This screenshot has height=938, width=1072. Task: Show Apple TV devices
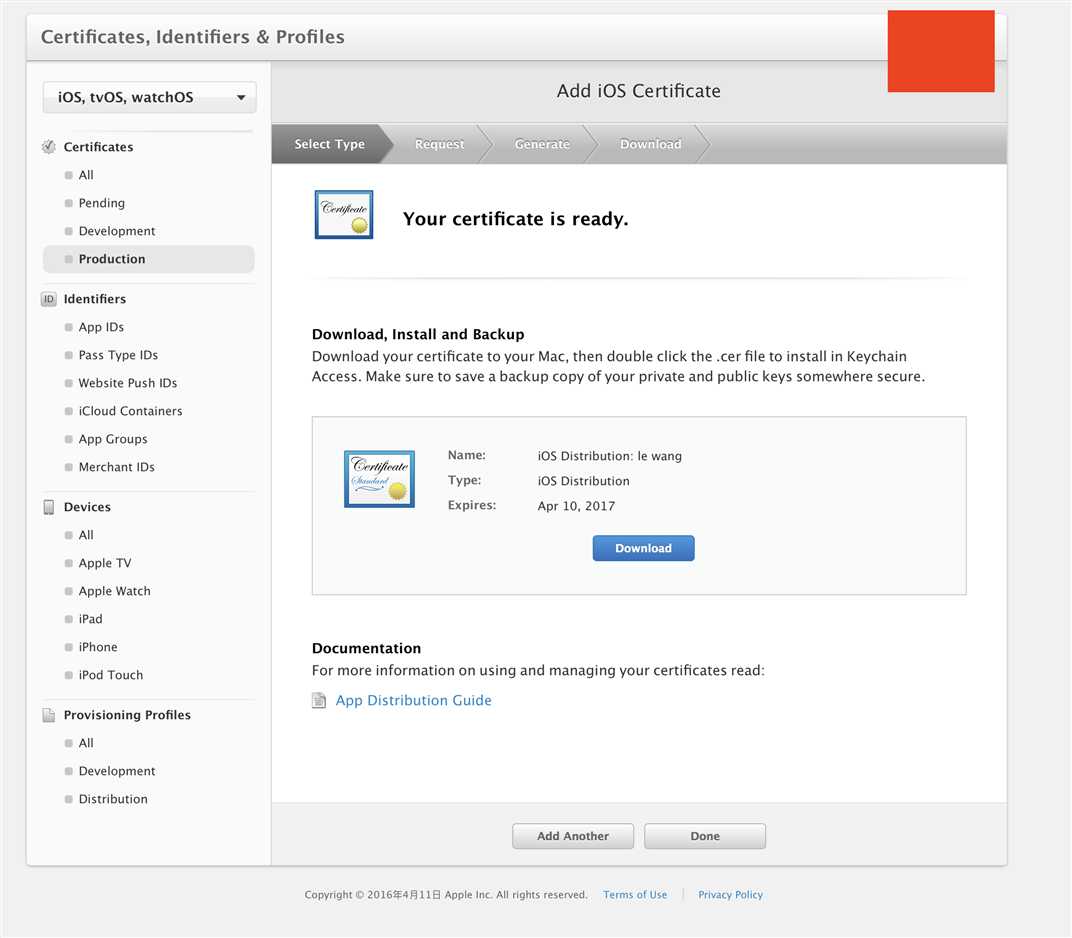coord(105,563)
